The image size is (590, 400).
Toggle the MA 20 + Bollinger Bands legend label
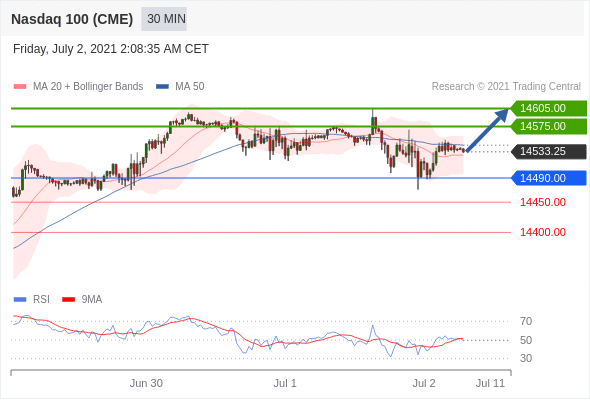tap(88, 87)
